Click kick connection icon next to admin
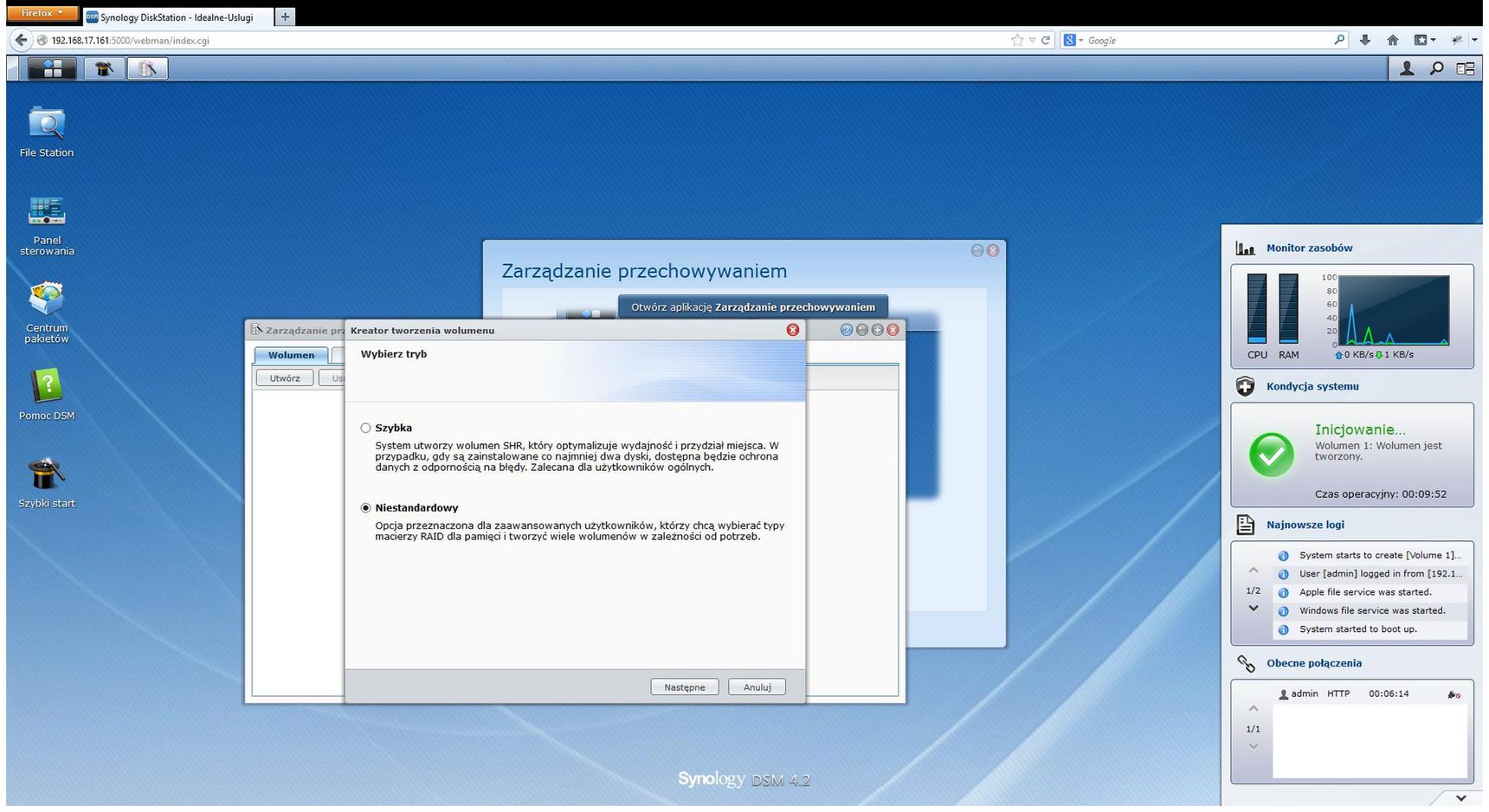 tap(1454, 694)
